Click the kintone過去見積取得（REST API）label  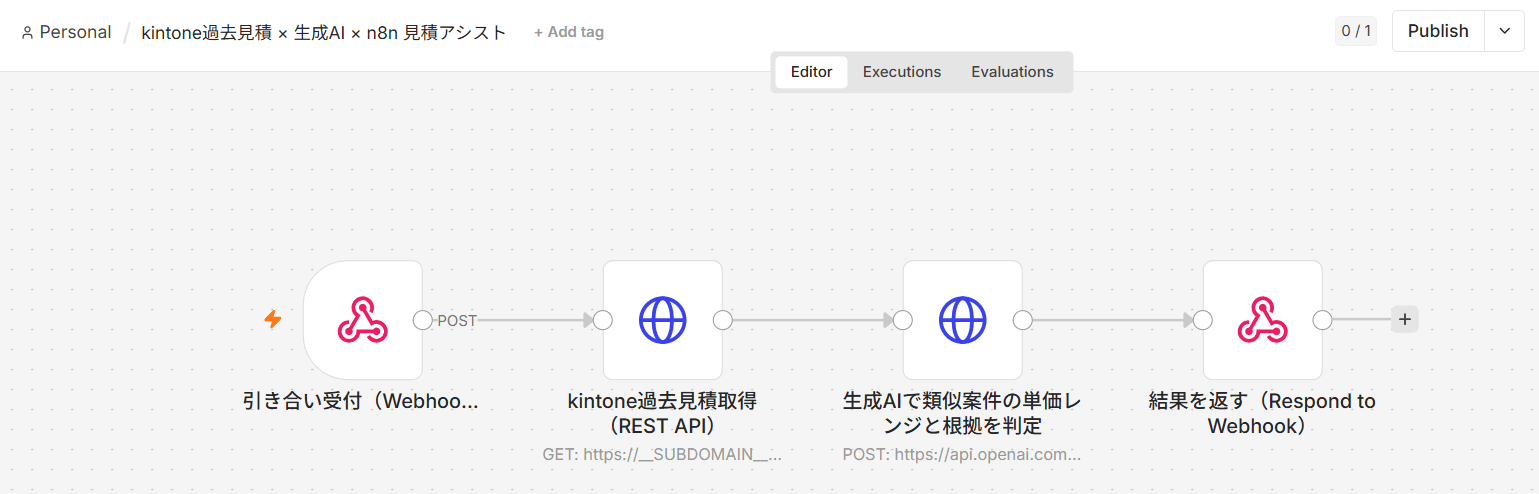[x=662, y=414]
